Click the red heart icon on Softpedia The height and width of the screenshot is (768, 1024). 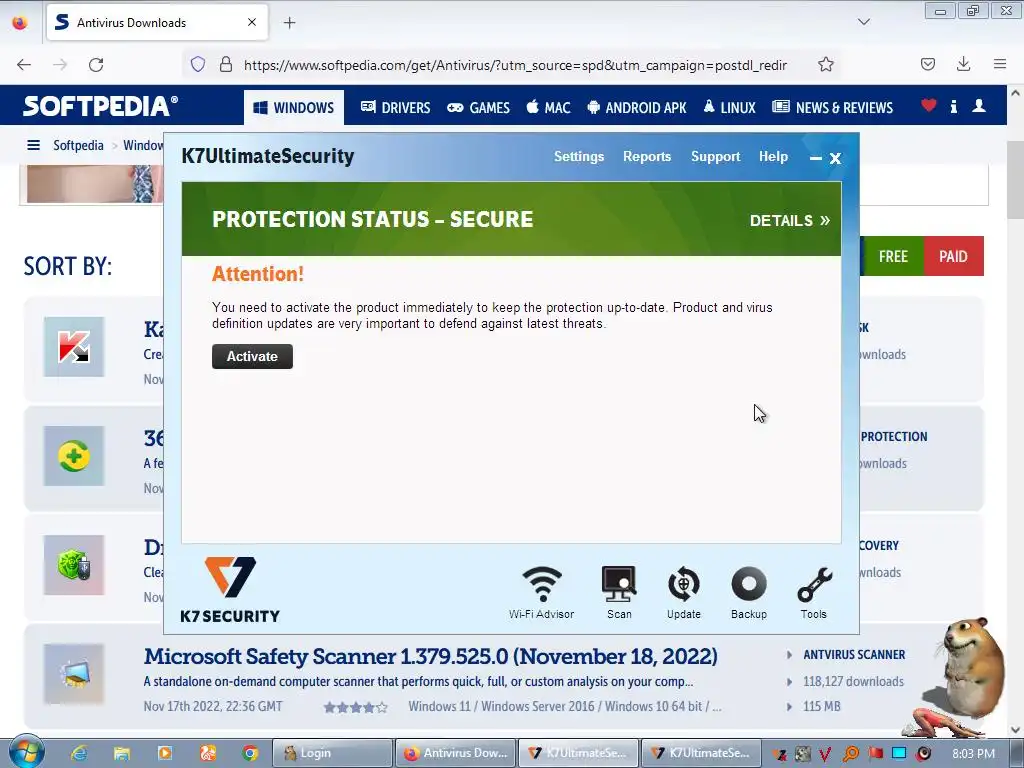click(x=929, y=106)
